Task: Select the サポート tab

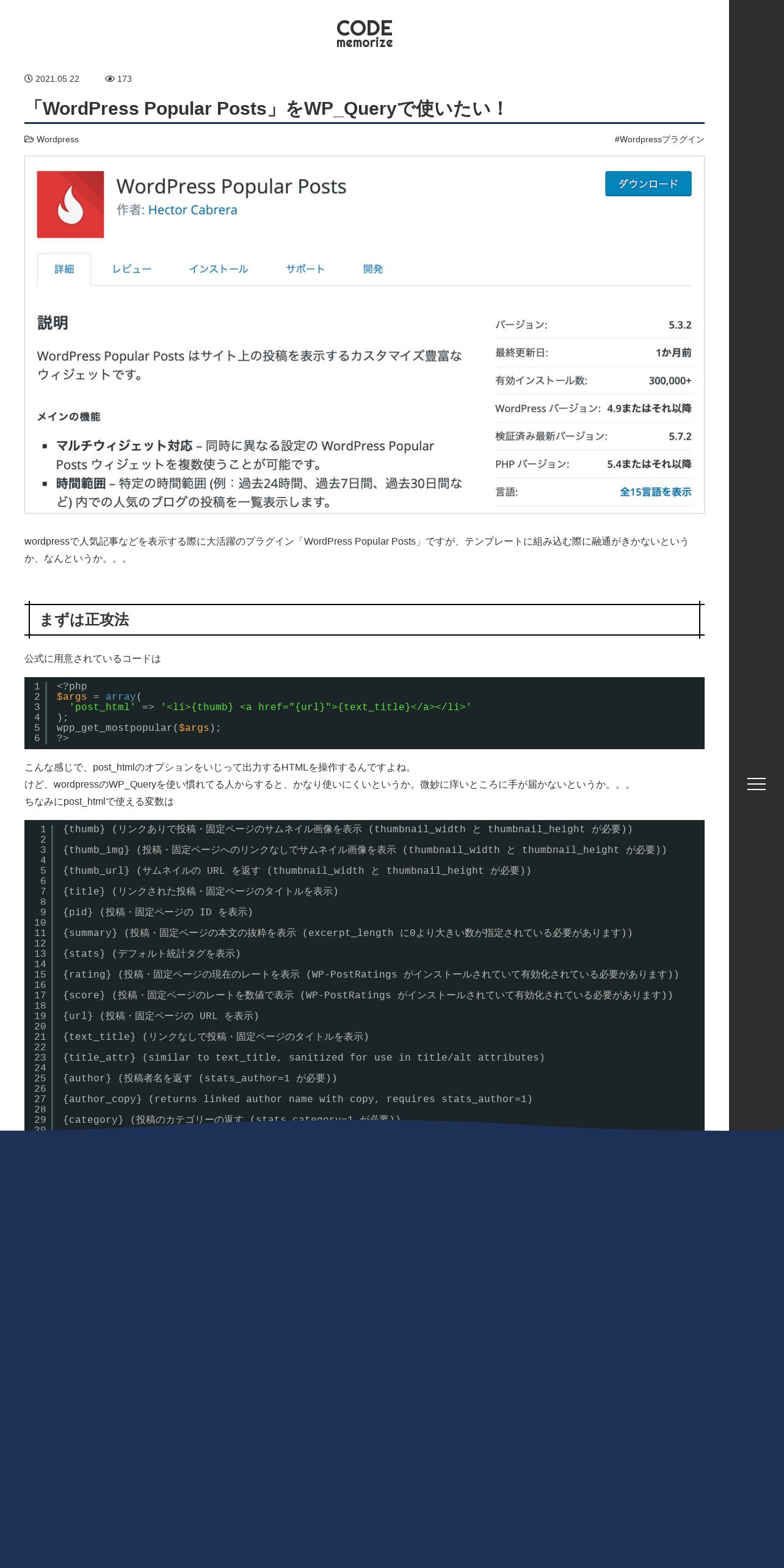Action: tap(305, 269)
